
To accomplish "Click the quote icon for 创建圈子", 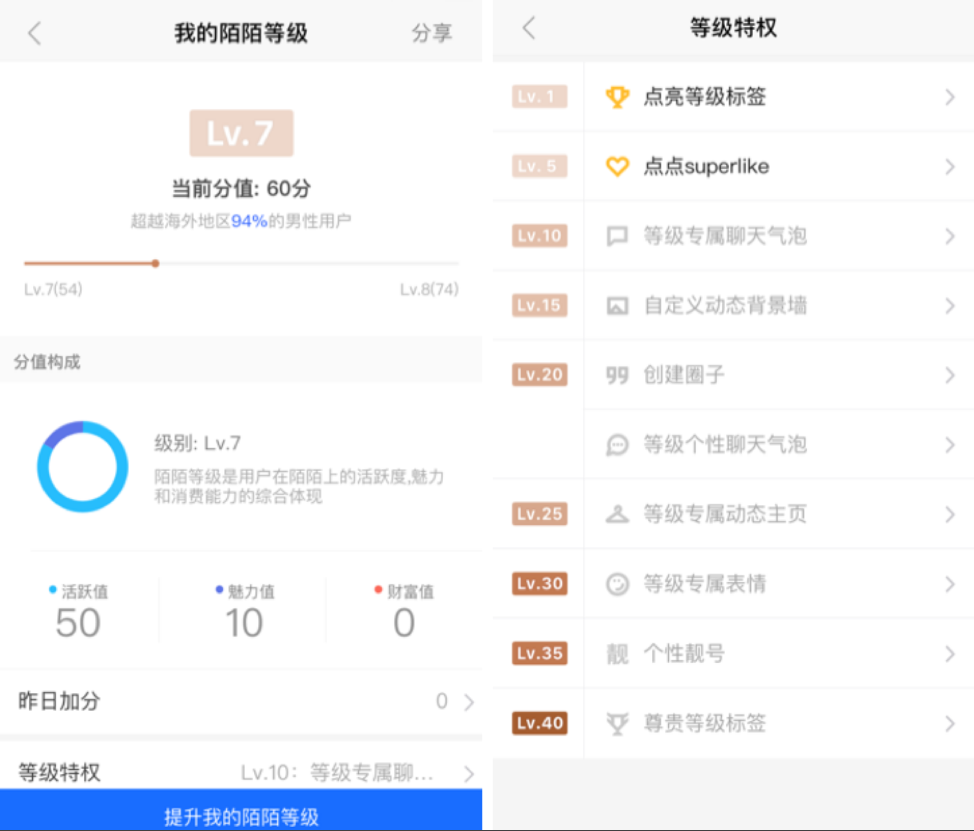I will (x=617, y=375).
